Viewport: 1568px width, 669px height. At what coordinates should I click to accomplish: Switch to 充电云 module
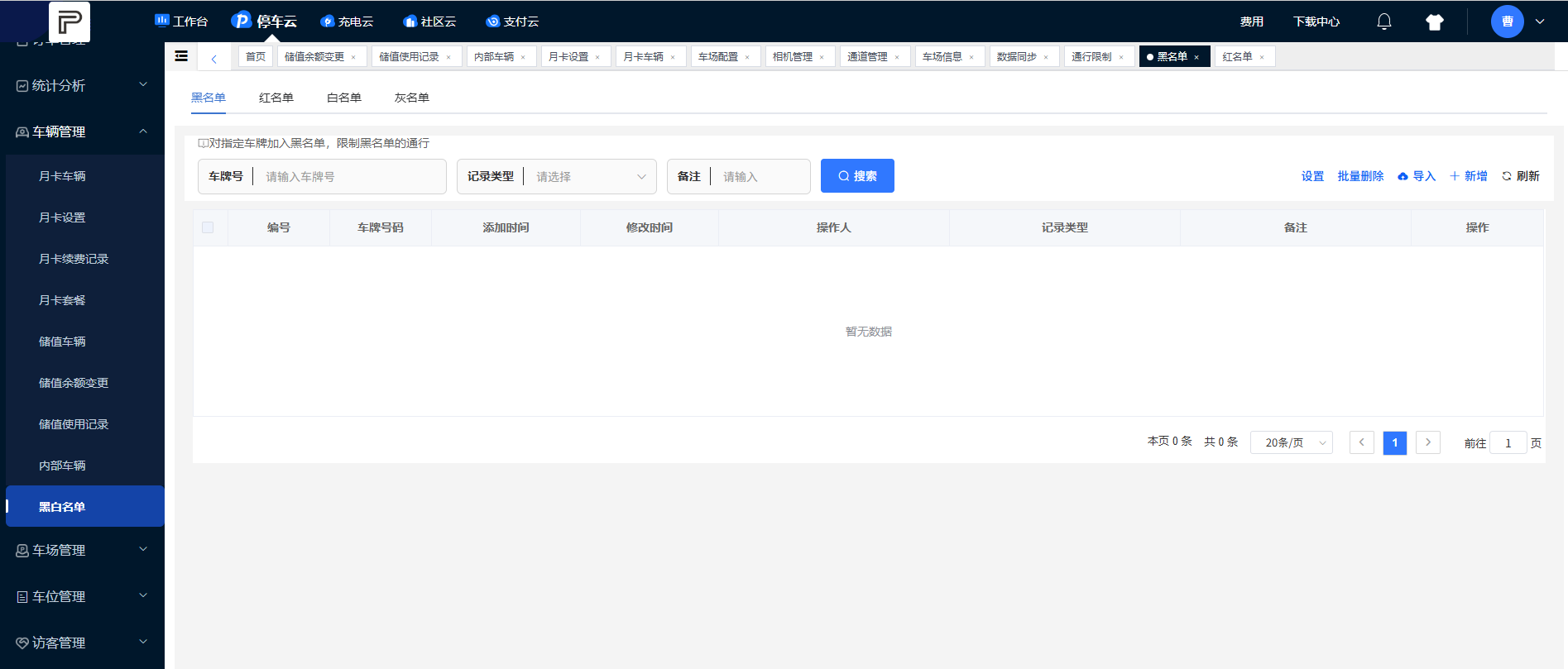tap(347, 22)
